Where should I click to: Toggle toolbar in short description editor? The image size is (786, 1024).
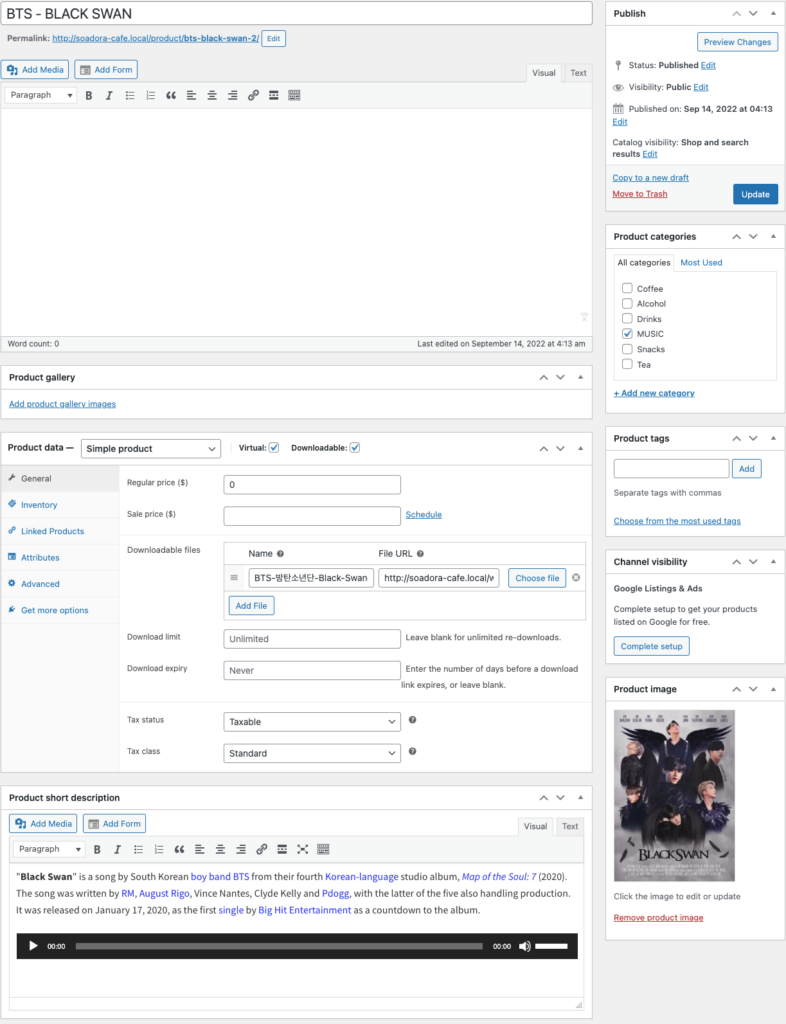[323, 849]
